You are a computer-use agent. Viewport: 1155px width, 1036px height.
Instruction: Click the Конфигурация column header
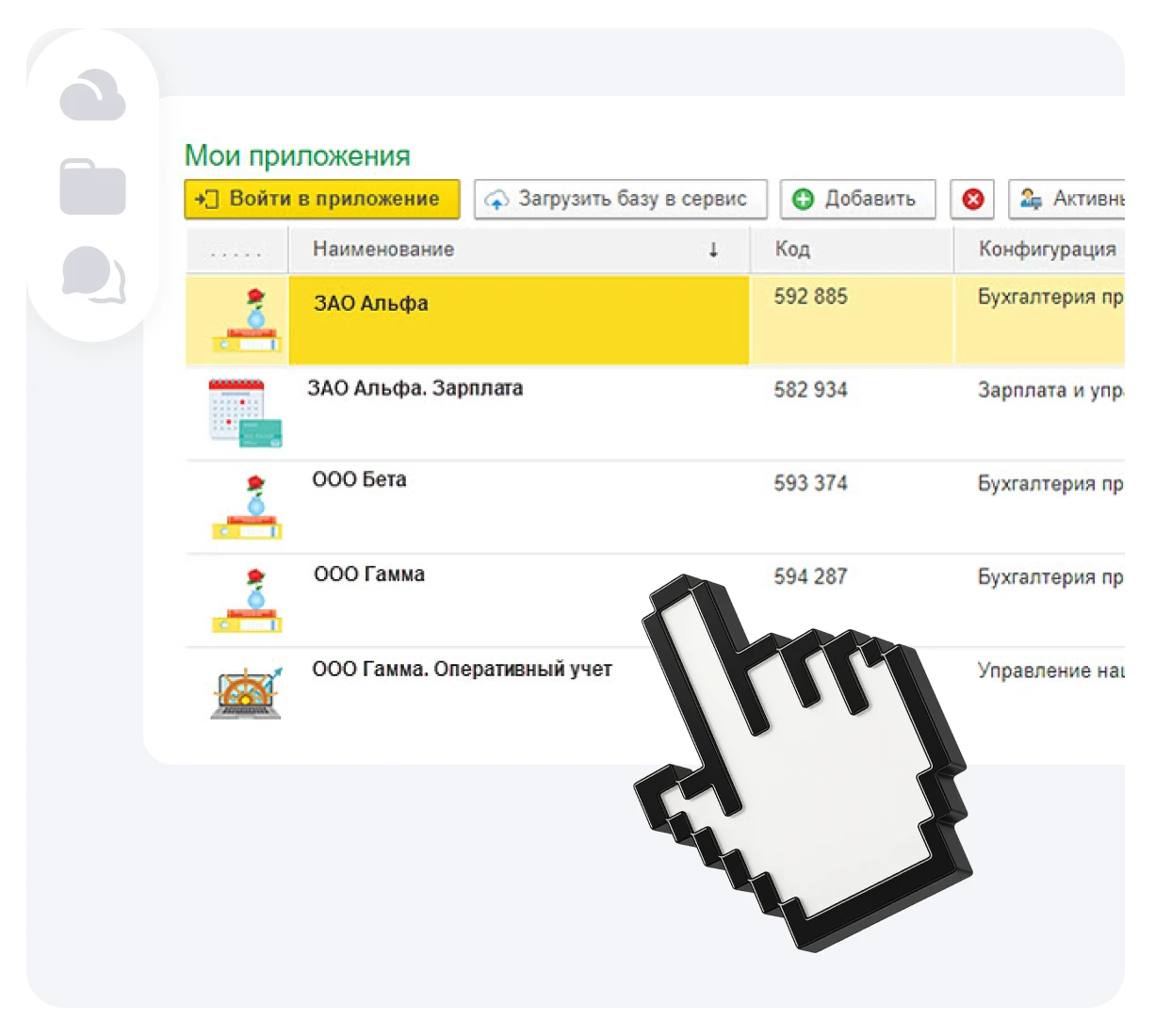[1047, 250]
